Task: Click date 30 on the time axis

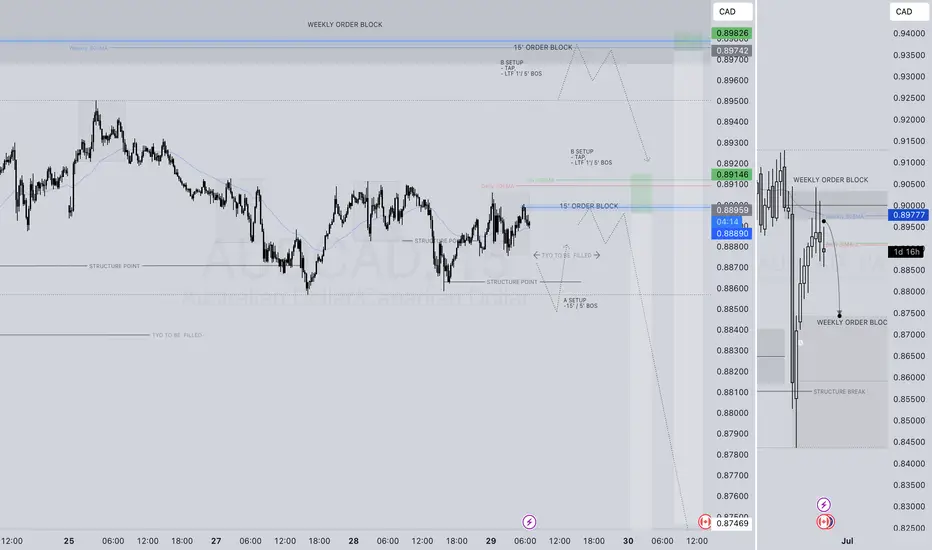Action: click(x=628, y=540)
